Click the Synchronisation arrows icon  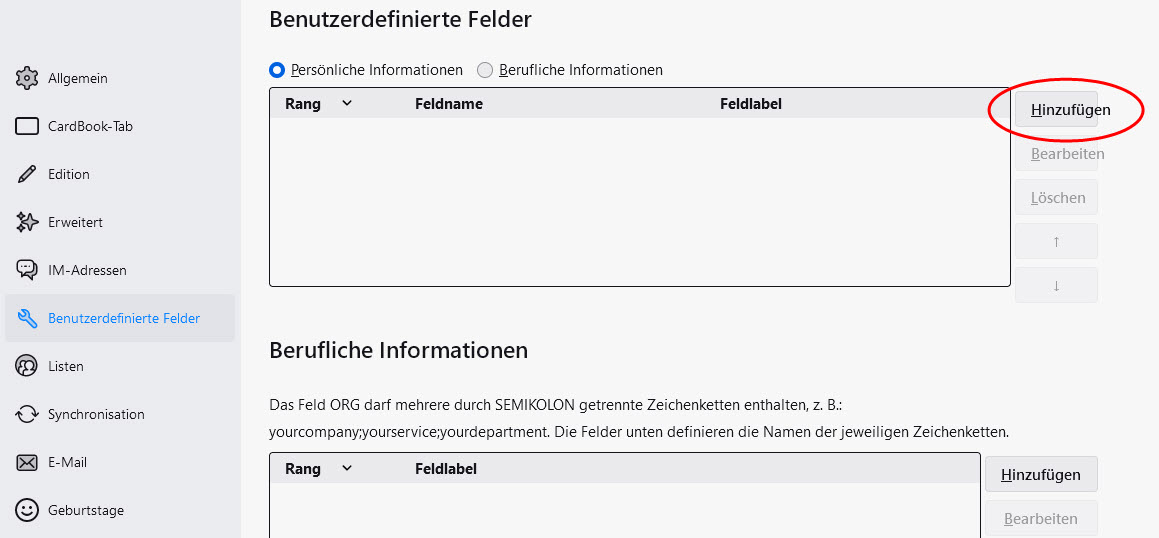coord(27,414)
